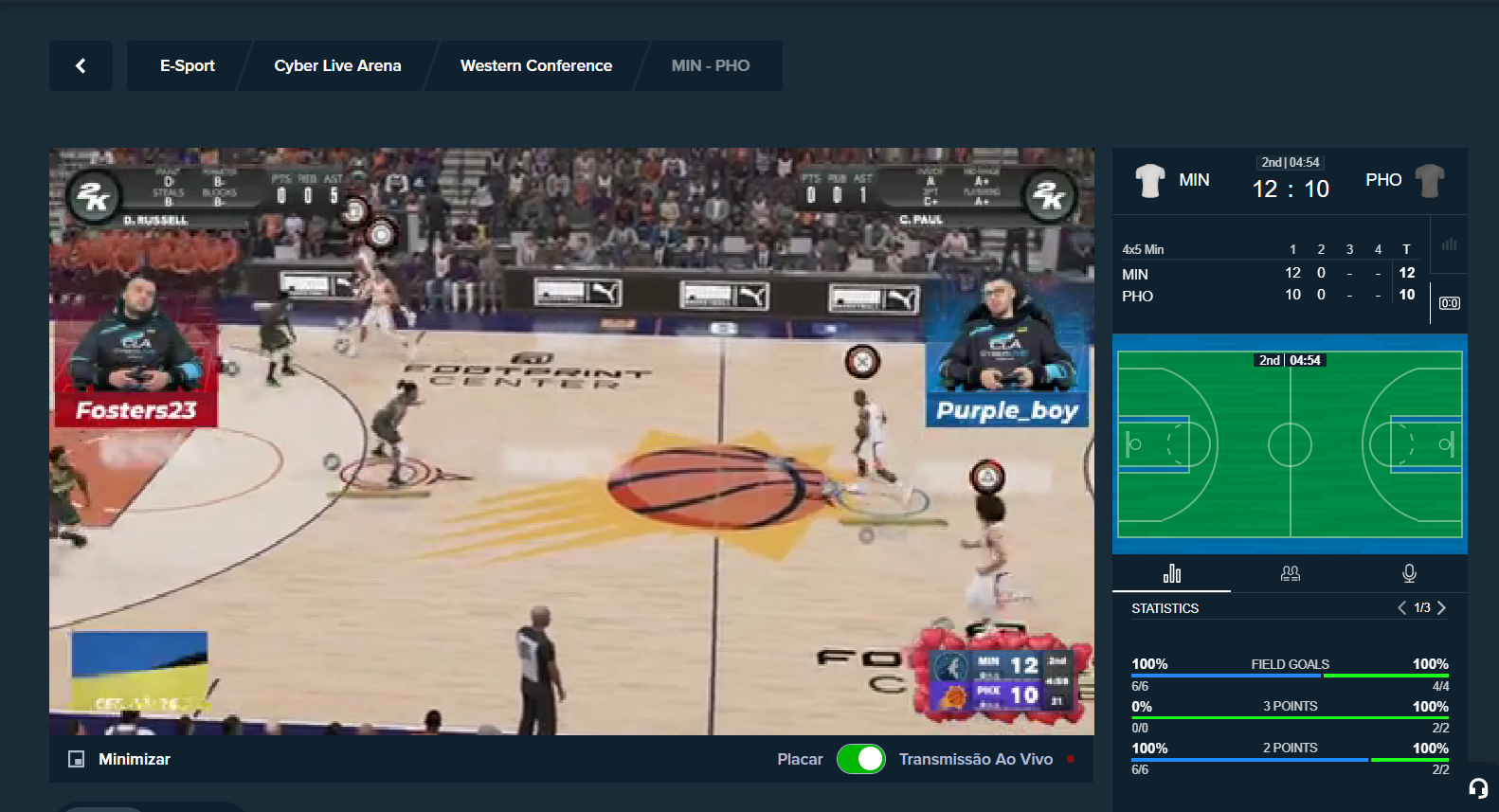Click the 0:0 scoreboard icon
Viewport: 1499px width, 812px height.
click(x=1449, y=303)
